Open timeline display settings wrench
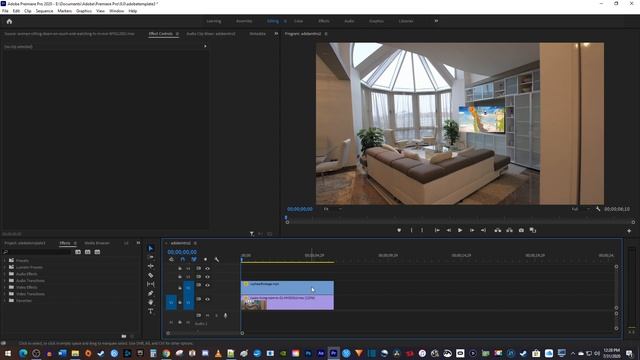The width and height of the screenshot is (640, 360). click(217, 260)
